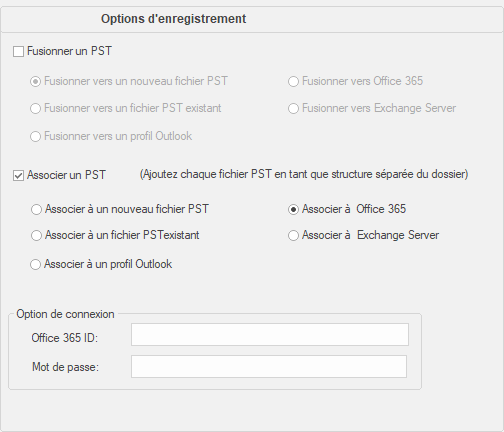Click into the Mot de passe field
504x432 pixels.
tap(269, 366)
